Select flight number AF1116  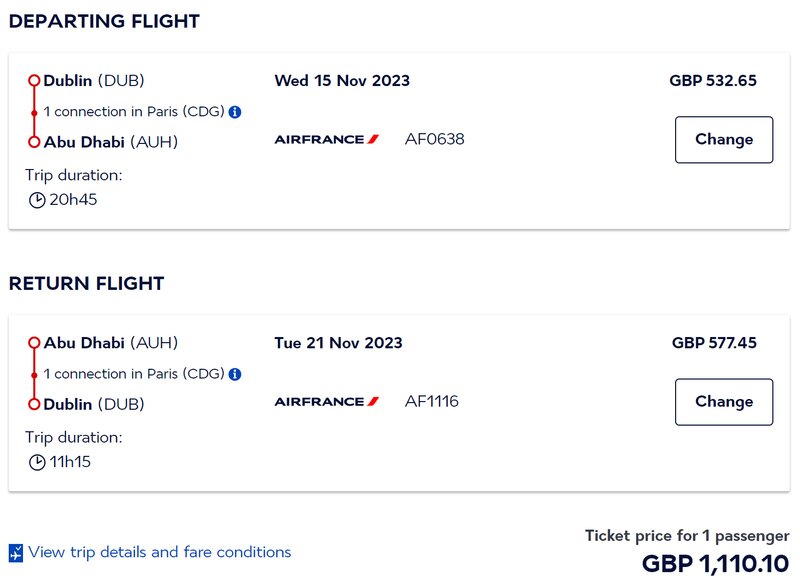click(432, 402)
